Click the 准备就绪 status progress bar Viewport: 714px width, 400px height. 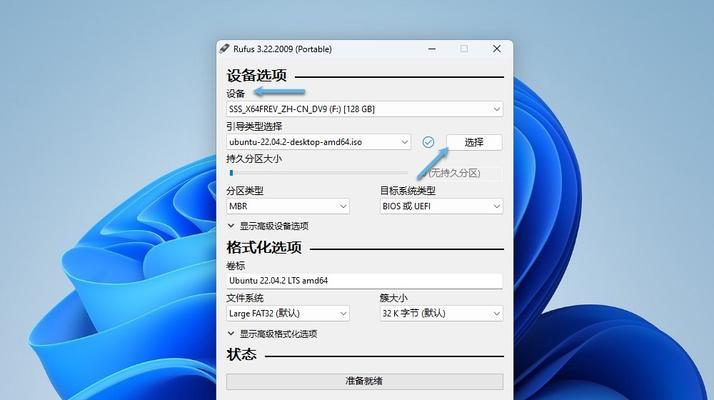coord(365,381)
